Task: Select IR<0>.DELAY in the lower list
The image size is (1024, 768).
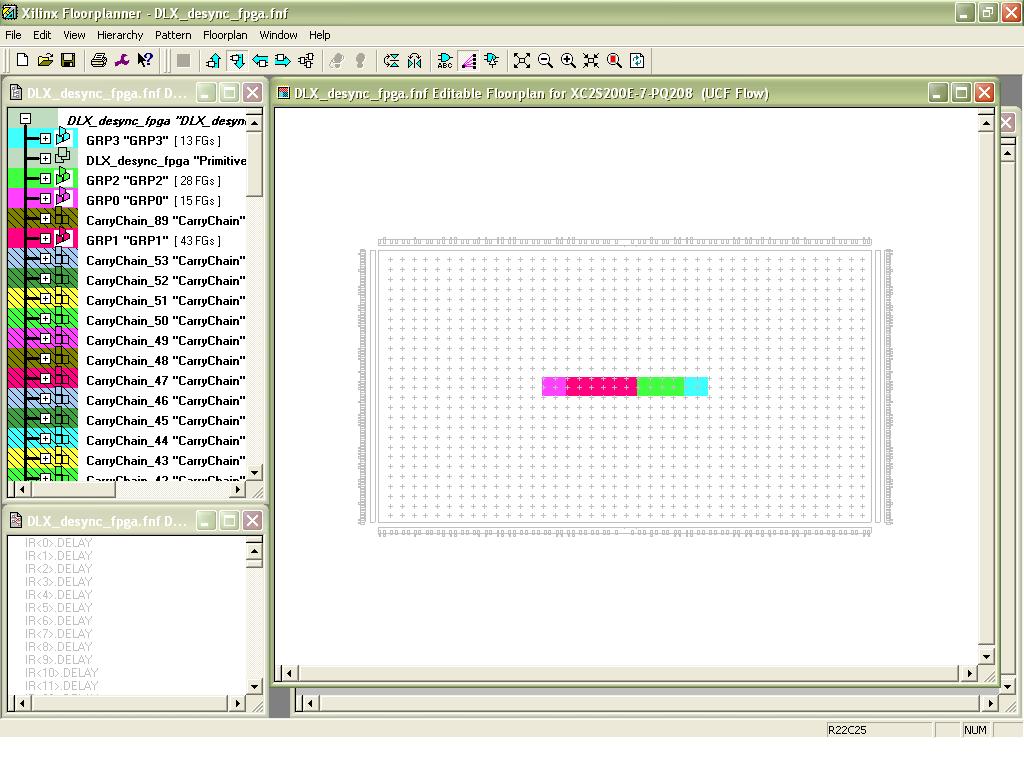Action: pyautogui.click(x=59, y=543)
